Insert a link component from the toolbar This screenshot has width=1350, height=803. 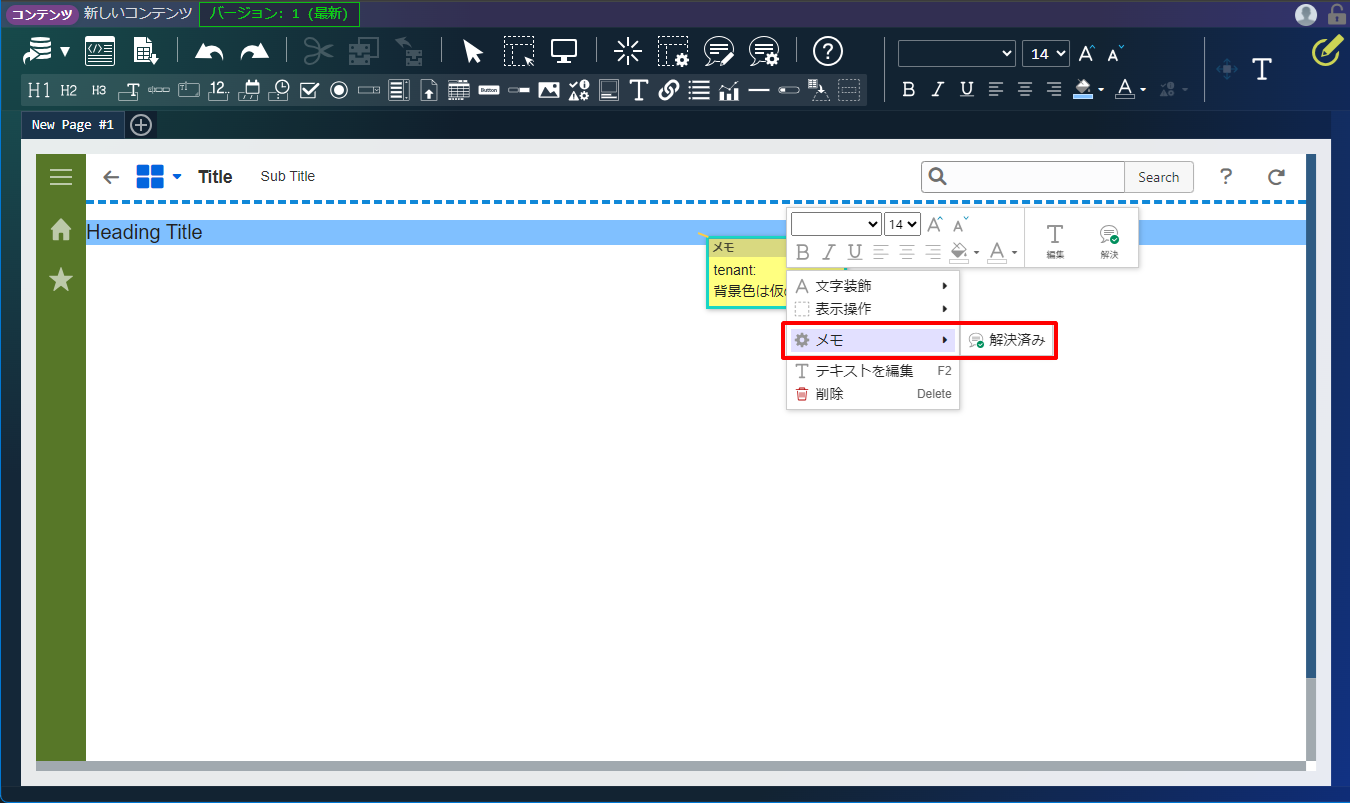pyautogui.click(x=669, y=90)
